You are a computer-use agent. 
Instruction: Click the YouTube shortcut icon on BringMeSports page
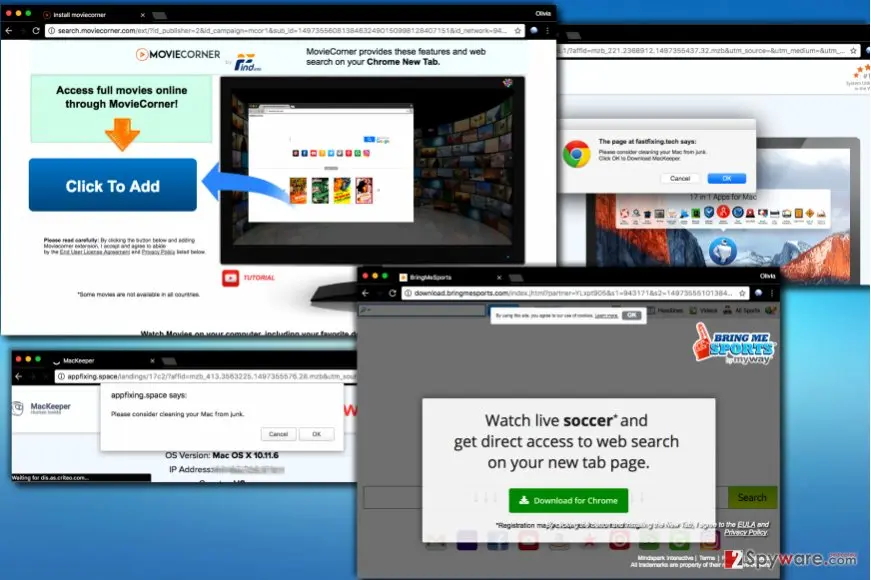pyautogui.click(x=528, y=539)
